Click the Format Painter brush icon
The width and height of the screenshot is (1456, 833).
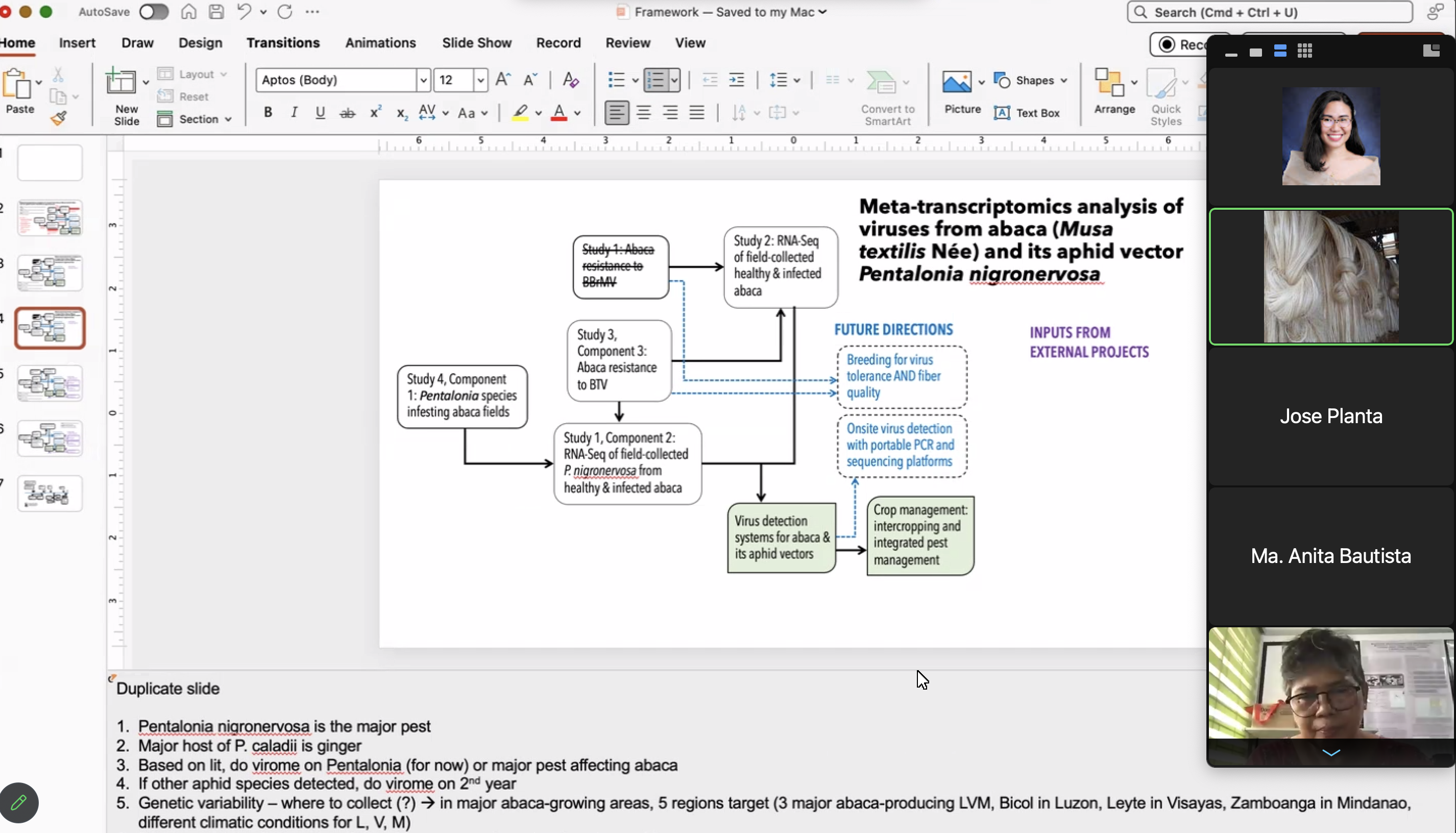(58, 118)
